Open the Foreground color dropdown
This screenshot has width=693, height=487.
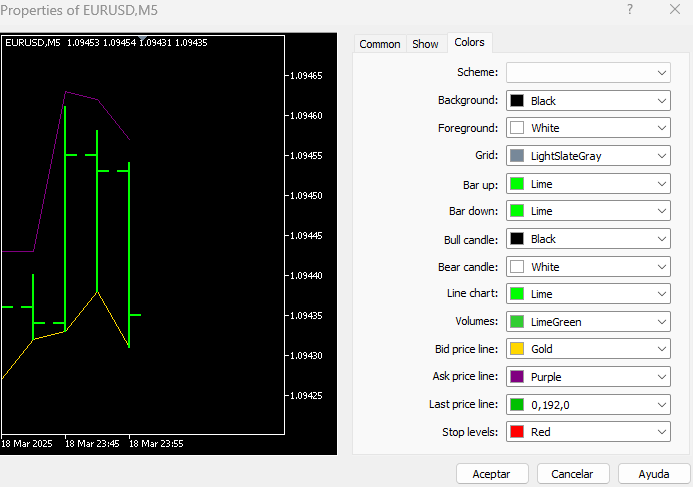coord(588,128)
